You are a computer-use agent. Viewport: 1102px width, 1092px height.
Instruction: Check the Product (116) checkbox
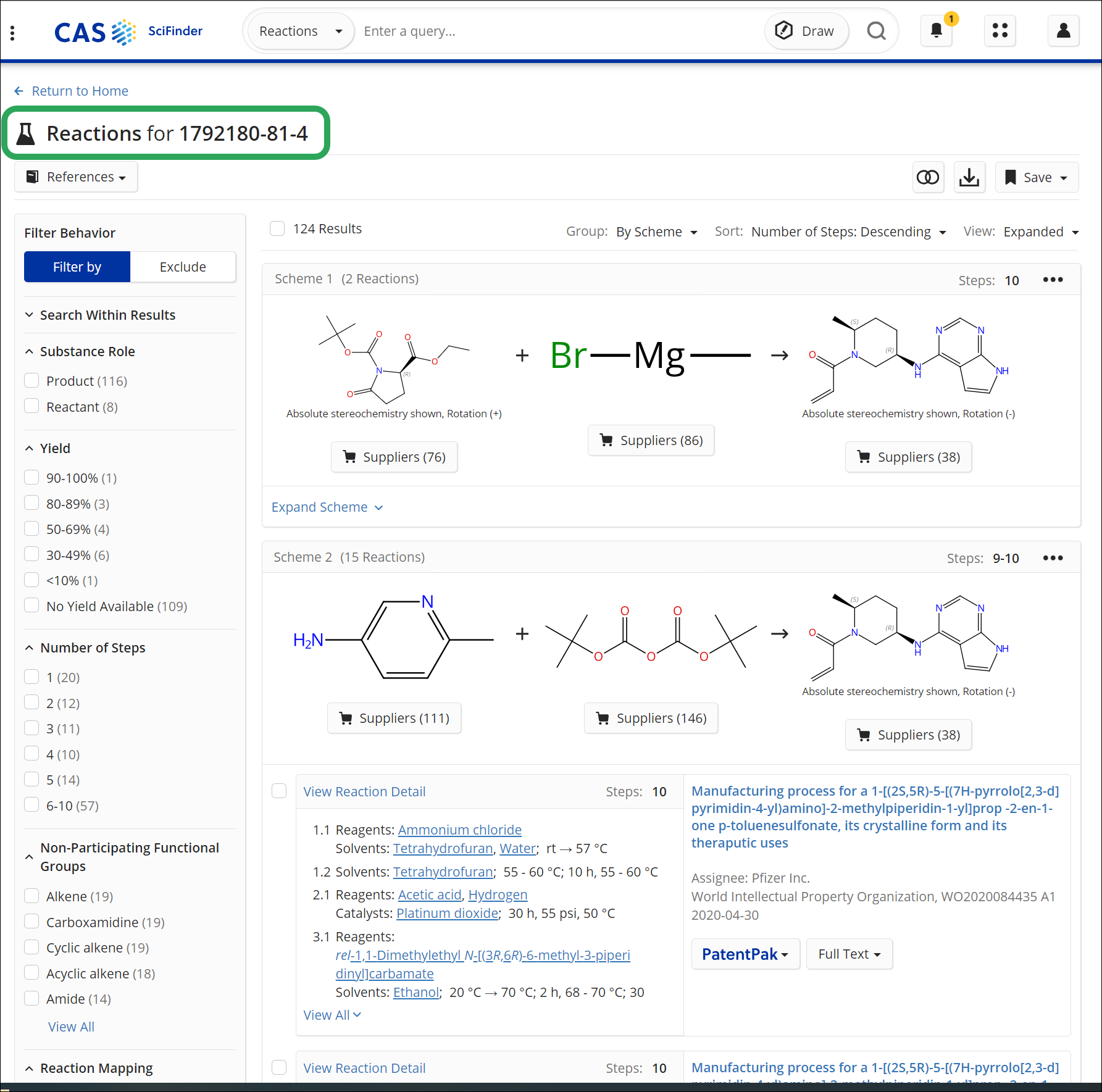tap(31, 380)
